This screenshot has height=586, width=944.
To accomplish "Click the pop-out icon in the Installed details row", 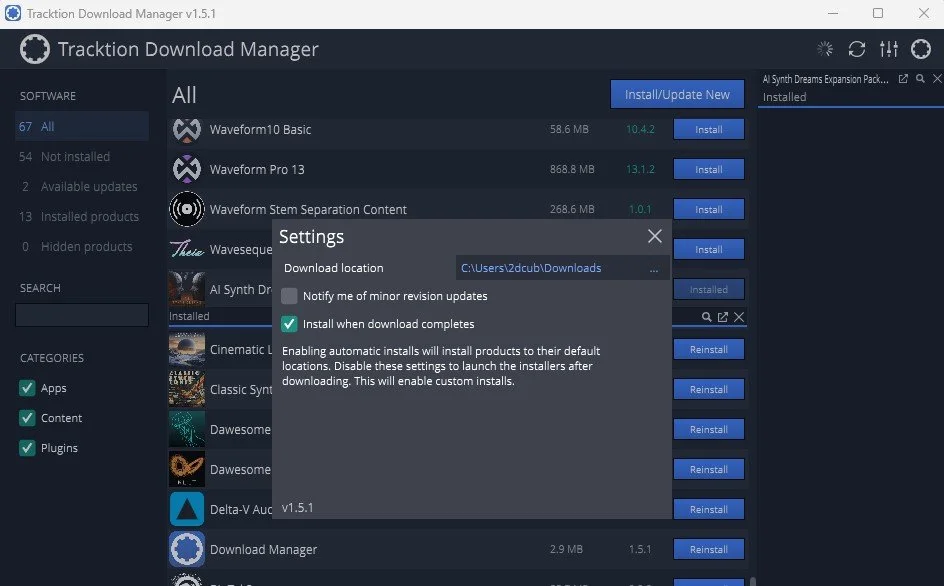I will pyautogui.click(x=722, y=317).
